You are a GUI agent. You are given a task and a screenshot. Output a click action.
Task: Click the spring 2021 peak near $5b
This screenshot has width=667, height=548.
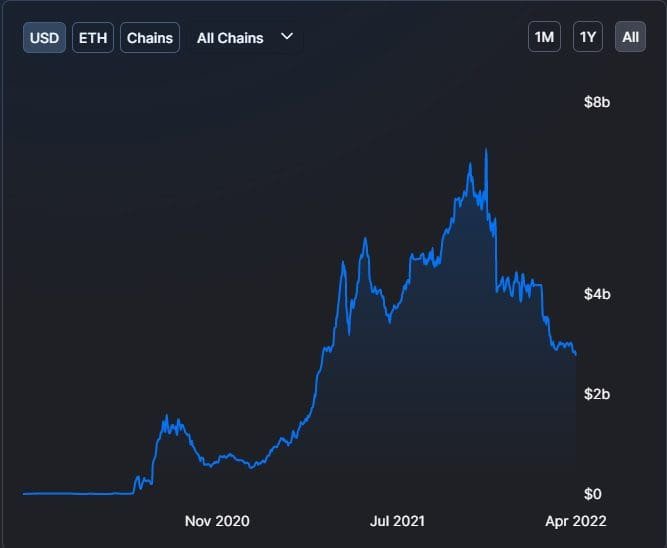(x=365, y=238)
